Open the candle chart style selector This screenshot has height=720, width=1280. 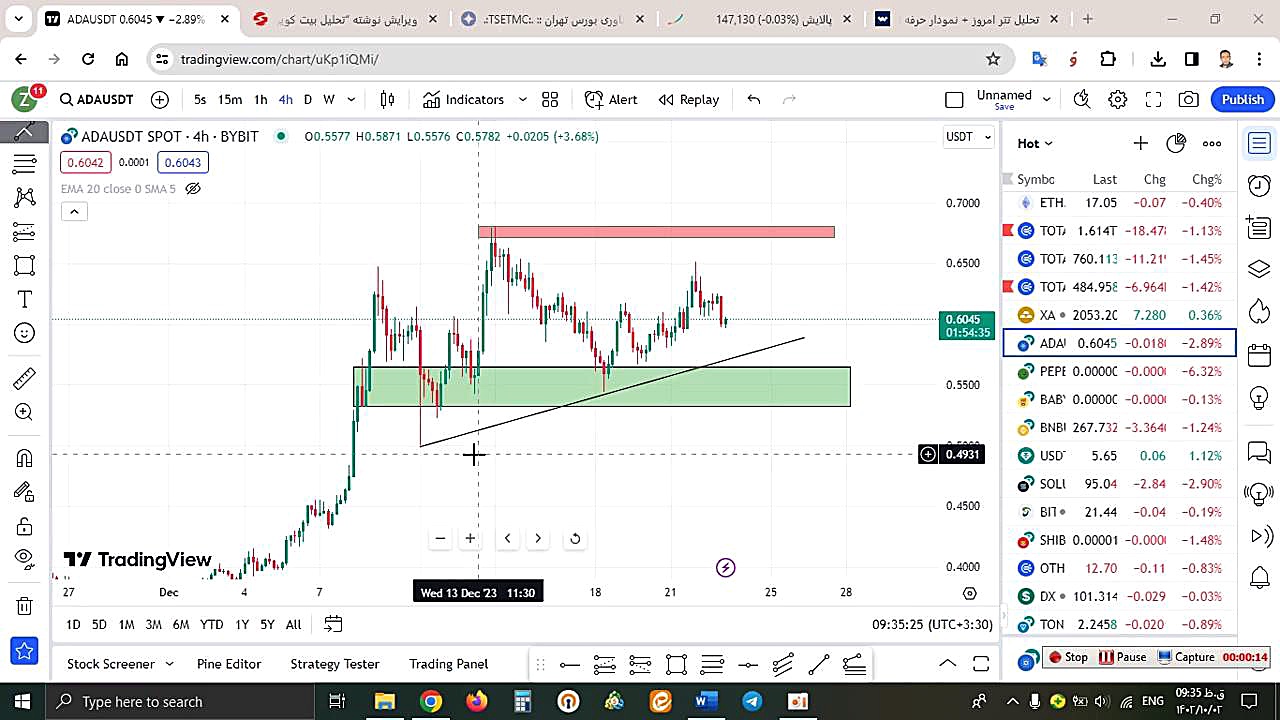388,99
